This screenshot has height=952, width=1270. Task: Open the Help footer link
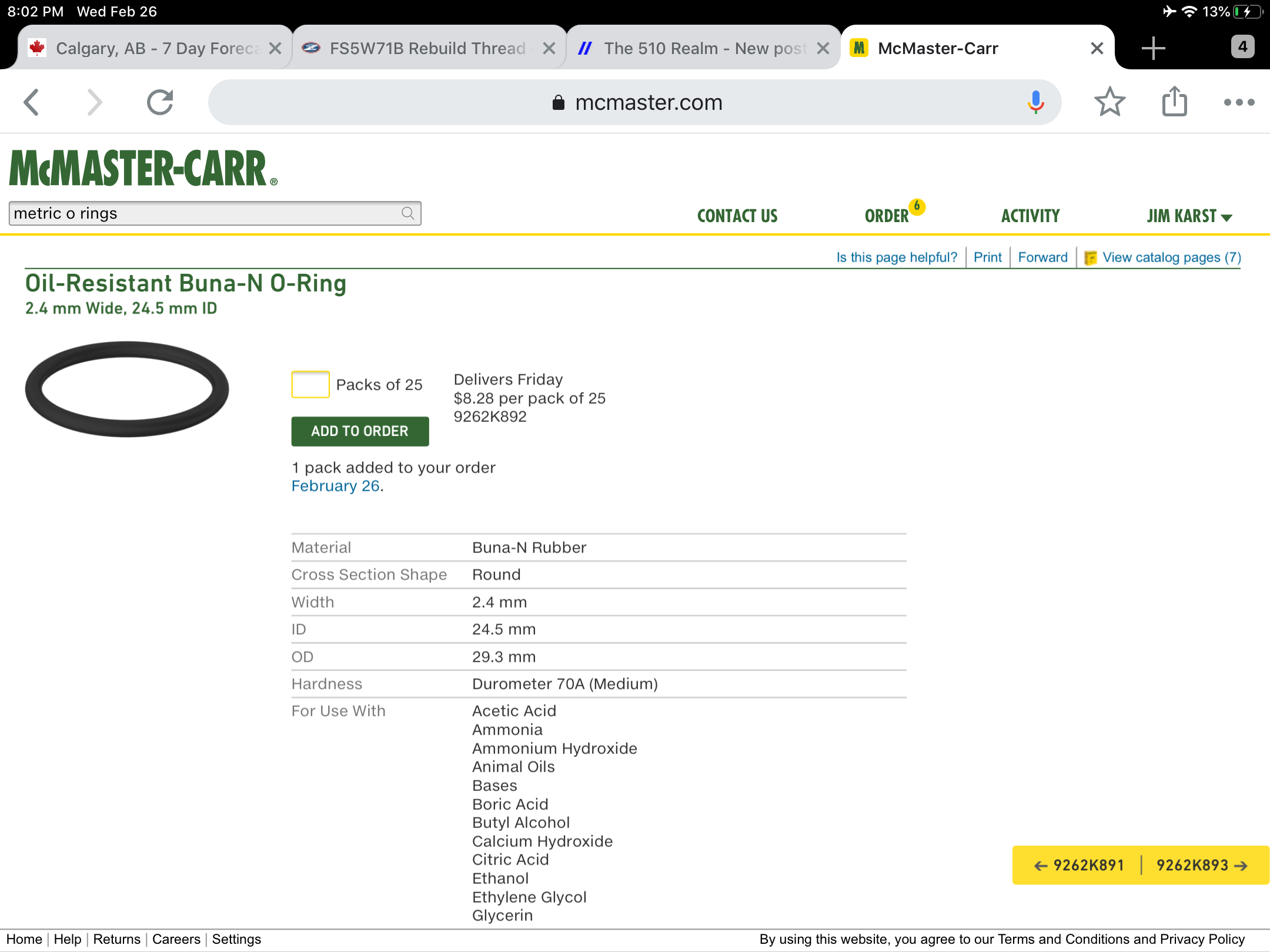[68, 939]
